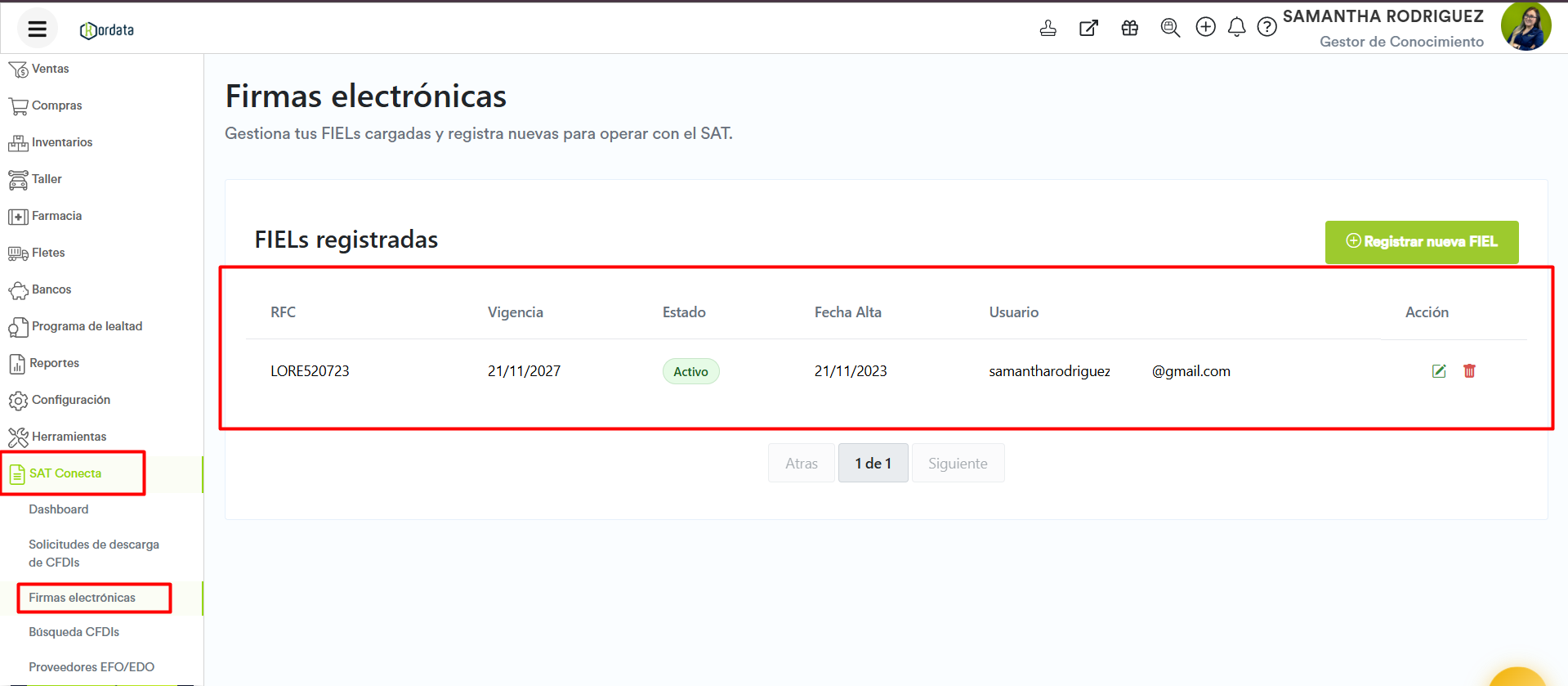Open the gift icon in header
This screenshot has height=686, width=1568.
1129,29
